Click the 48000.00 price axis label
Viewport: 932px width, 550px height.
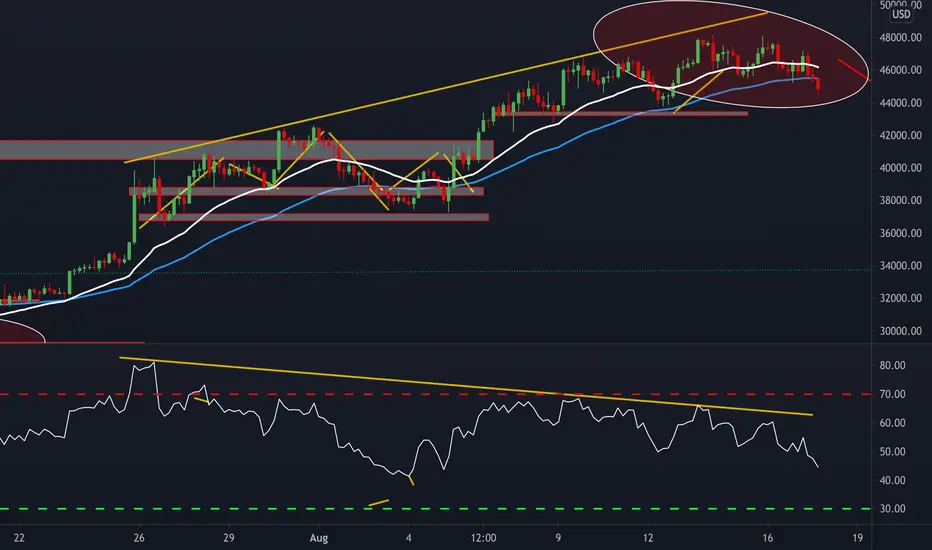tap(900, 37)
